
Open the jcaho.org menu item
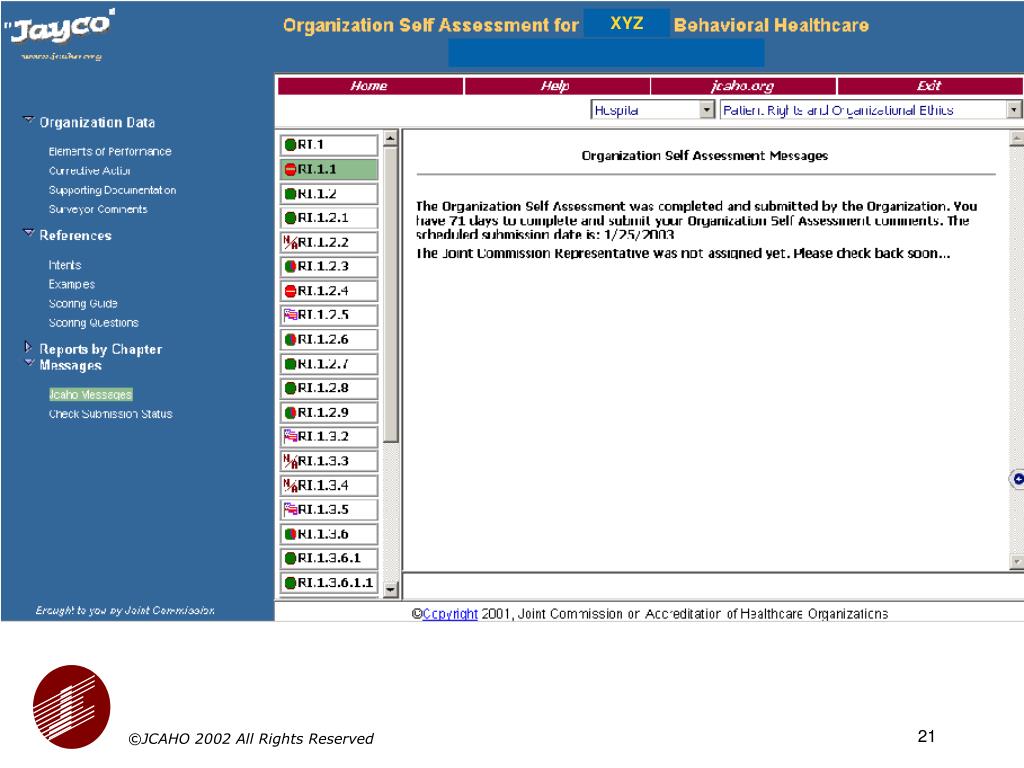coord(743,86)
